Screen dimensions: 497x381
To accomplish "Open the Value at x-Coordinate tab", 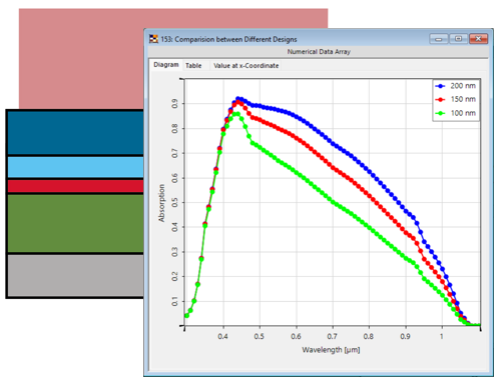I will tap(246, 66).
